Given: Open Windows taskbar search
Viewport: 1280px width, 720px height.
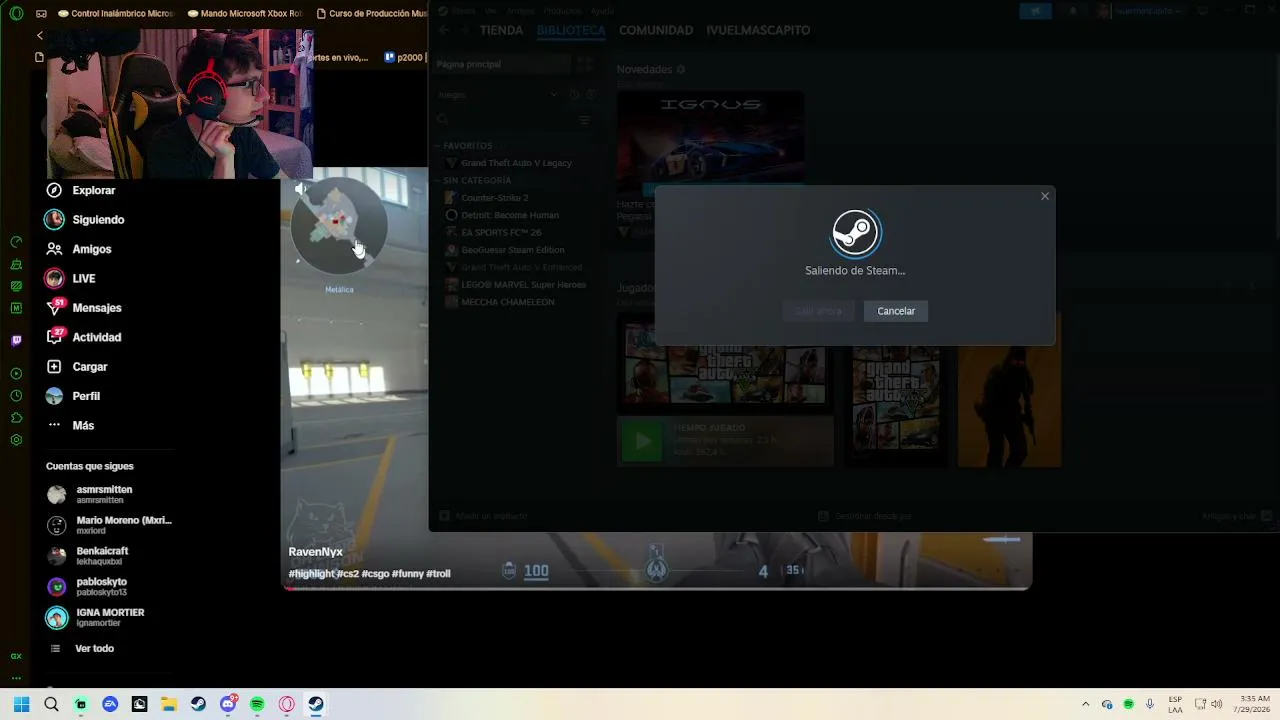Looking at the screenshot, I should click(x=51, y=704).
